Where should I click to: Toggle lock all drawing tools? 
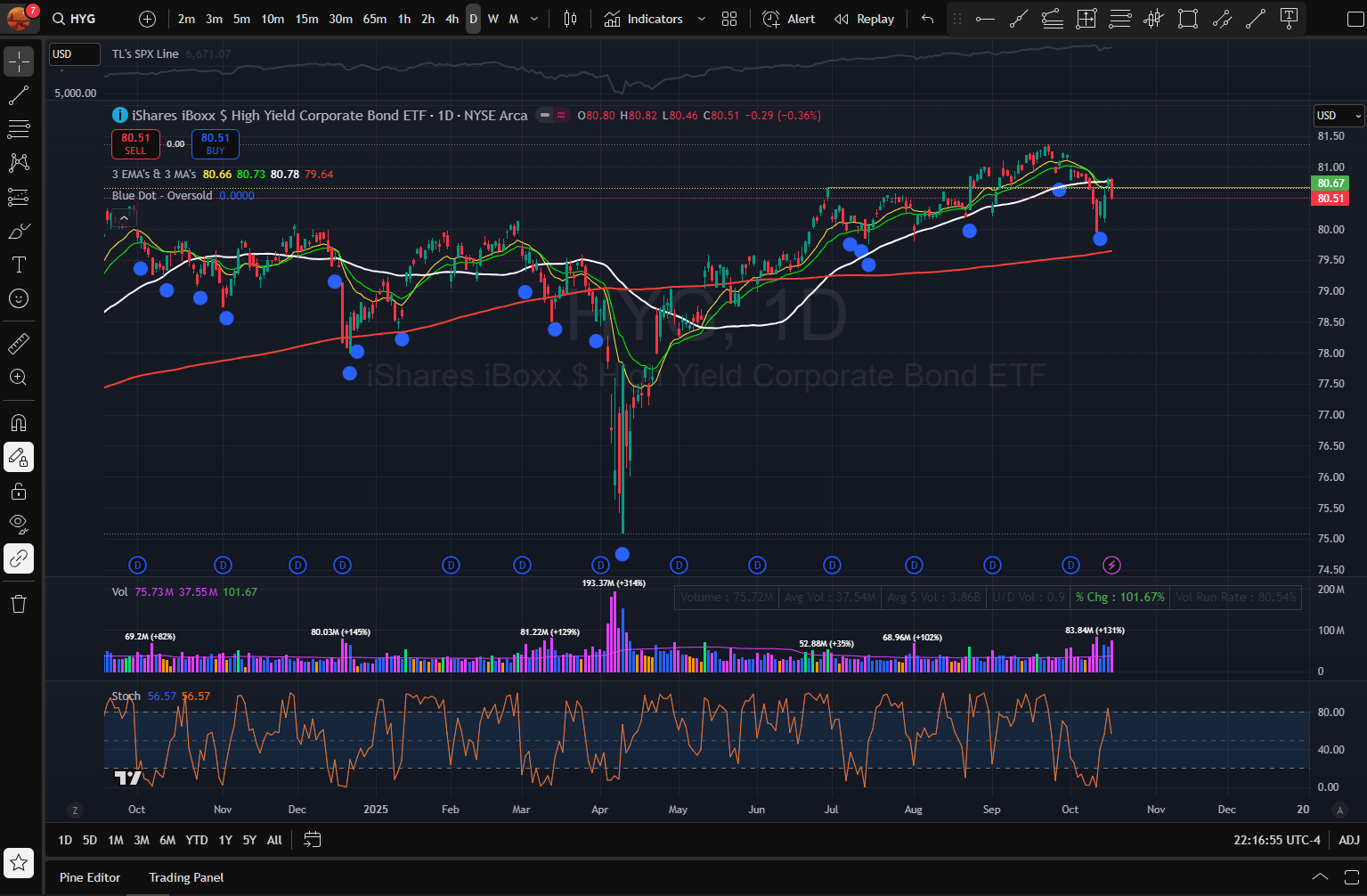[19, 491]
